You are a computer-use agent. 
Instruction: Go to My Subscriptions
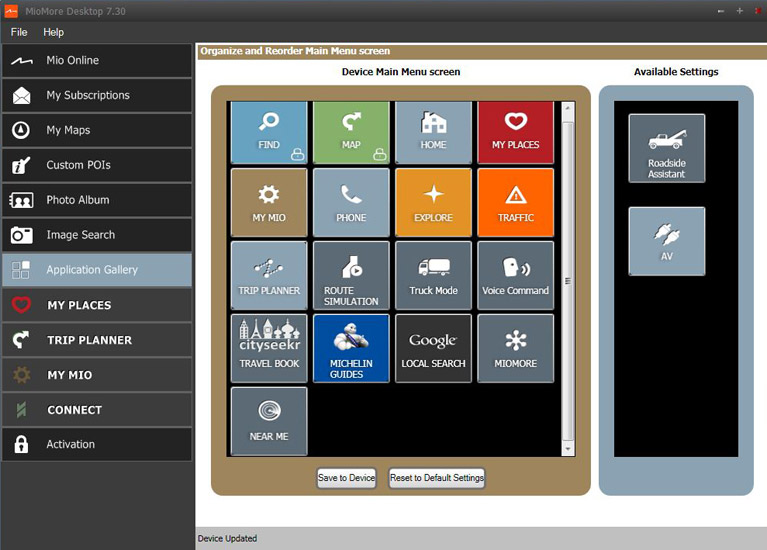click(x=97, y=95)
